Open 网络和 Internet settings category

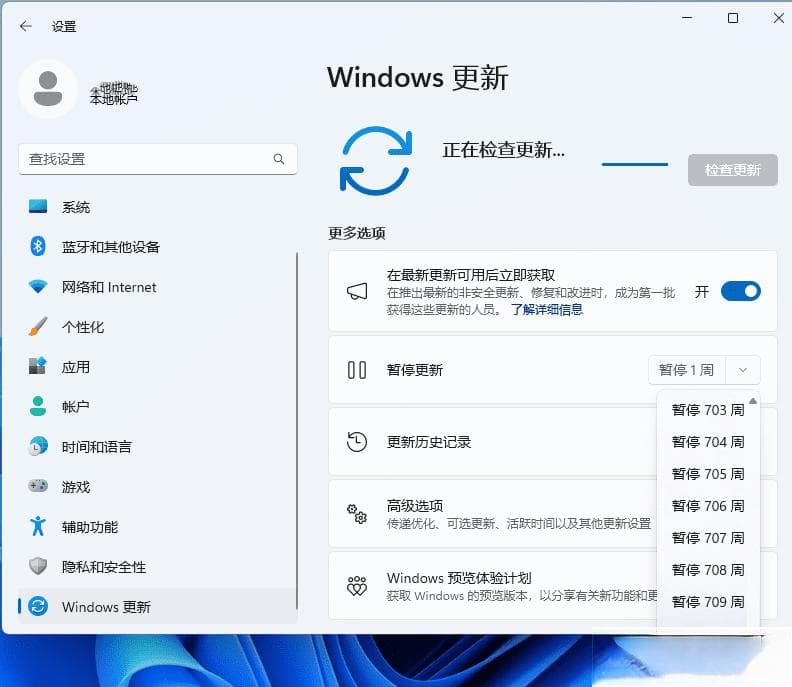coord(157,286)
